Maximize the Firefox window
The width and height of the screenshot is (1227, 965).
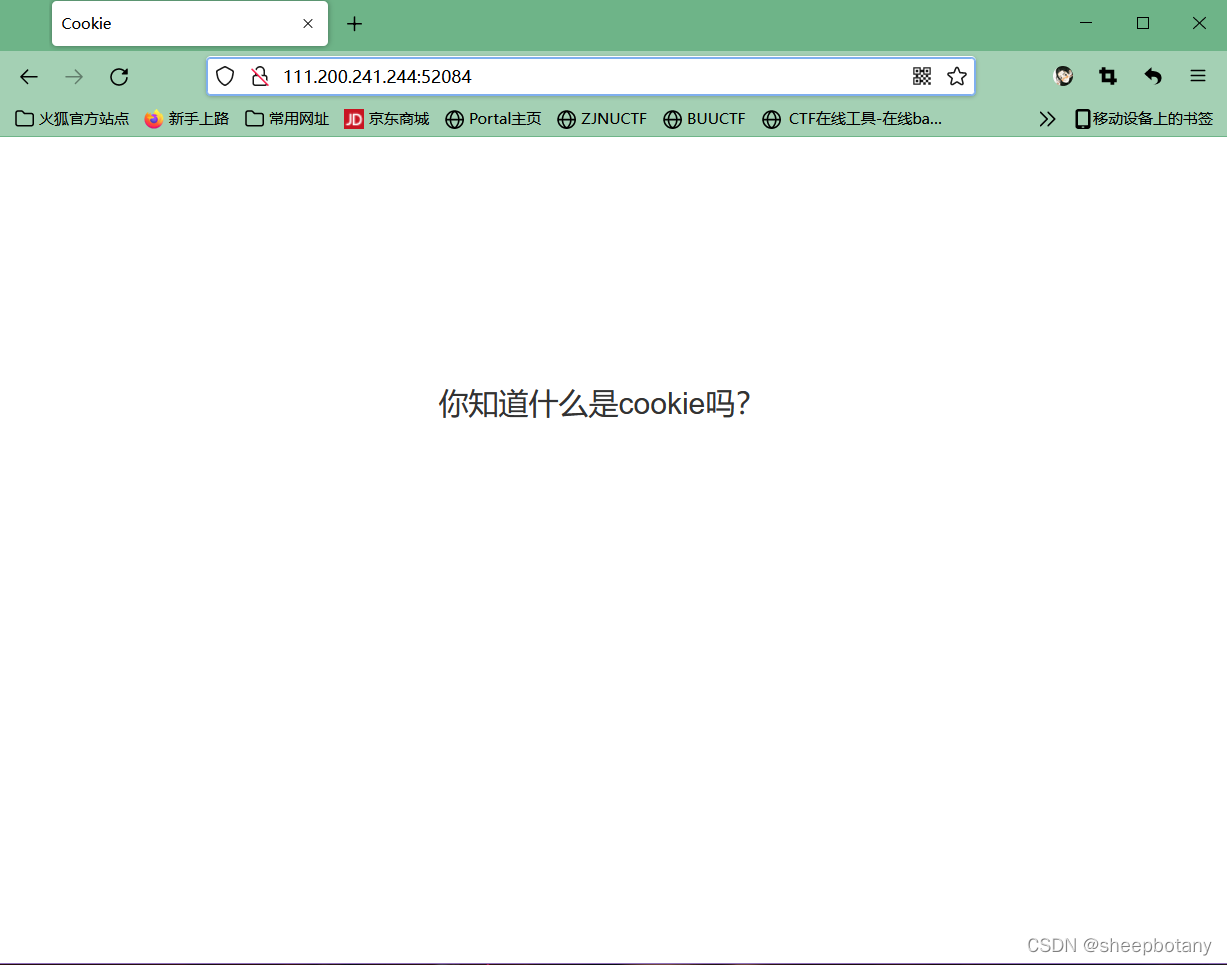[x=1142, y=23]
